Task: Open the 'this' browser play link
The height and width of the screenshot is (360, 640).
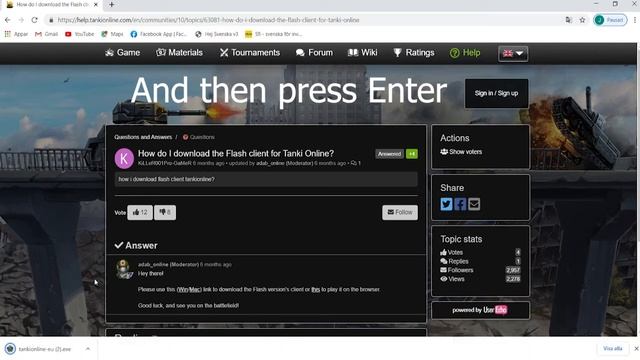Action: click(x=316, y=289)
